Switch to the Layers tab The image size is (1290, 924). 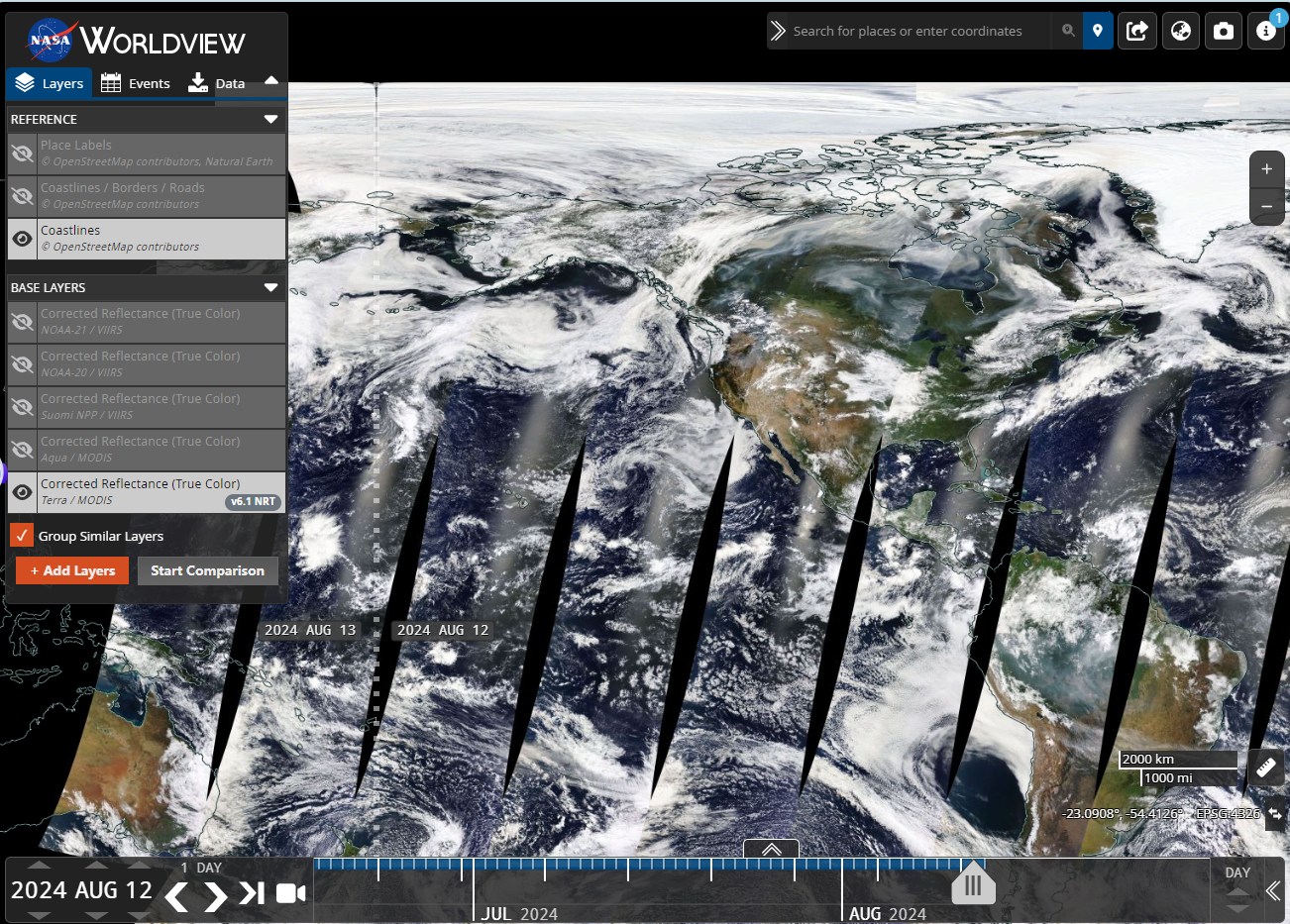(50, 83)
